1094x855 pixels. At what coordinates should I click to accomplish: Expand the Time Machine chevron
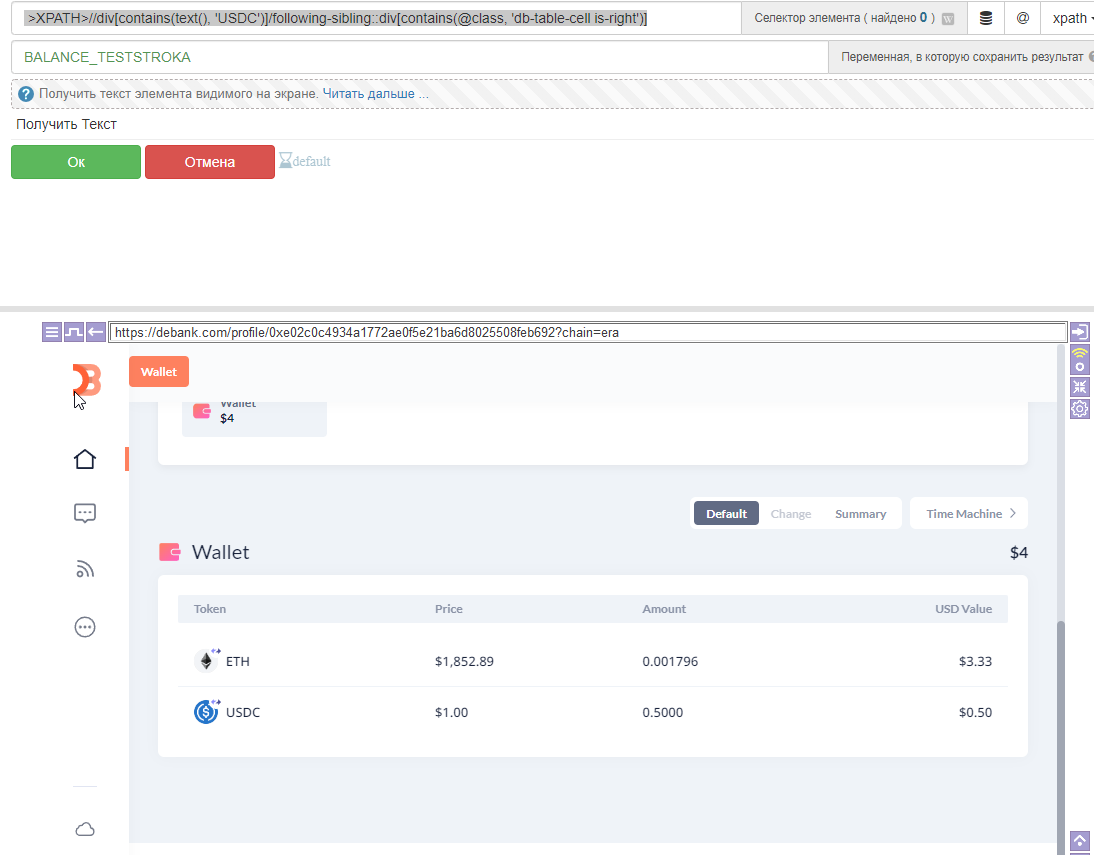pos(1012,513)
